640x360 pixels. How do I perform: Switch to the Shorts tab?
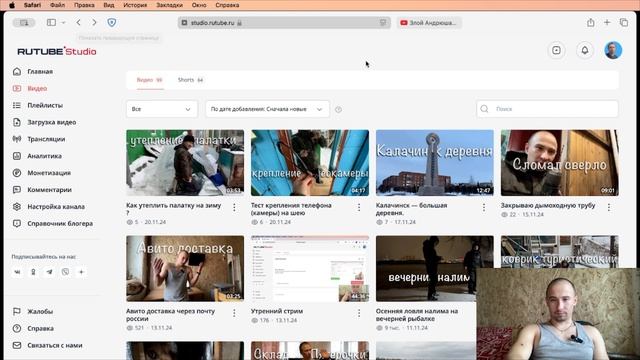click(190, 80)
